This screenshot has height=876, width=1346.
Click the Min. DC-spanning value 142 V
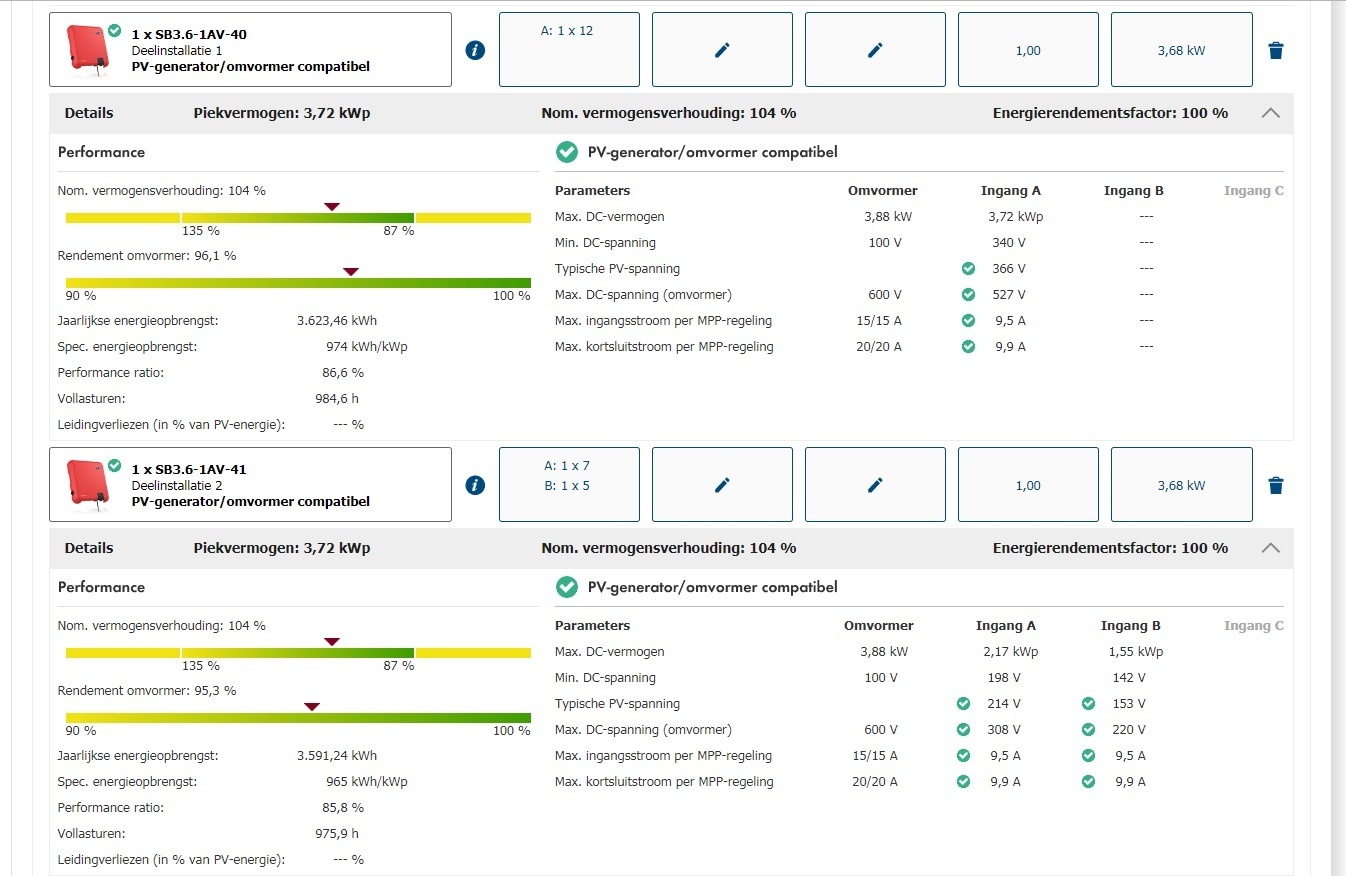tap(1131, 678)
